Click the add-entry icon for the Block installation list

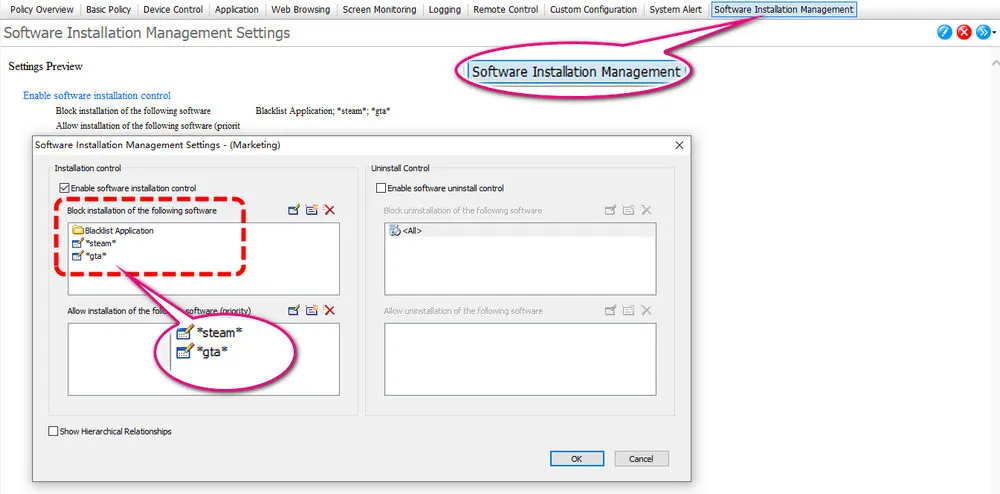pos(293,210)
